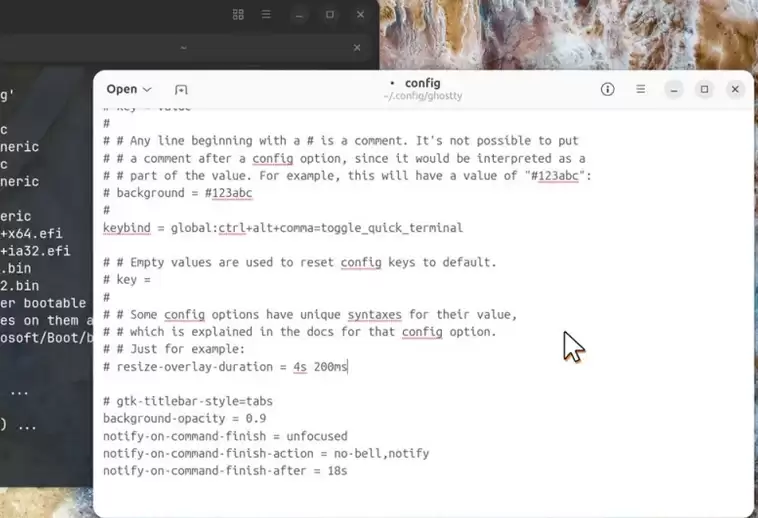Click the # background = #123abc line
Viewport: 758px width, 518px height.
(x=178, y=193)
